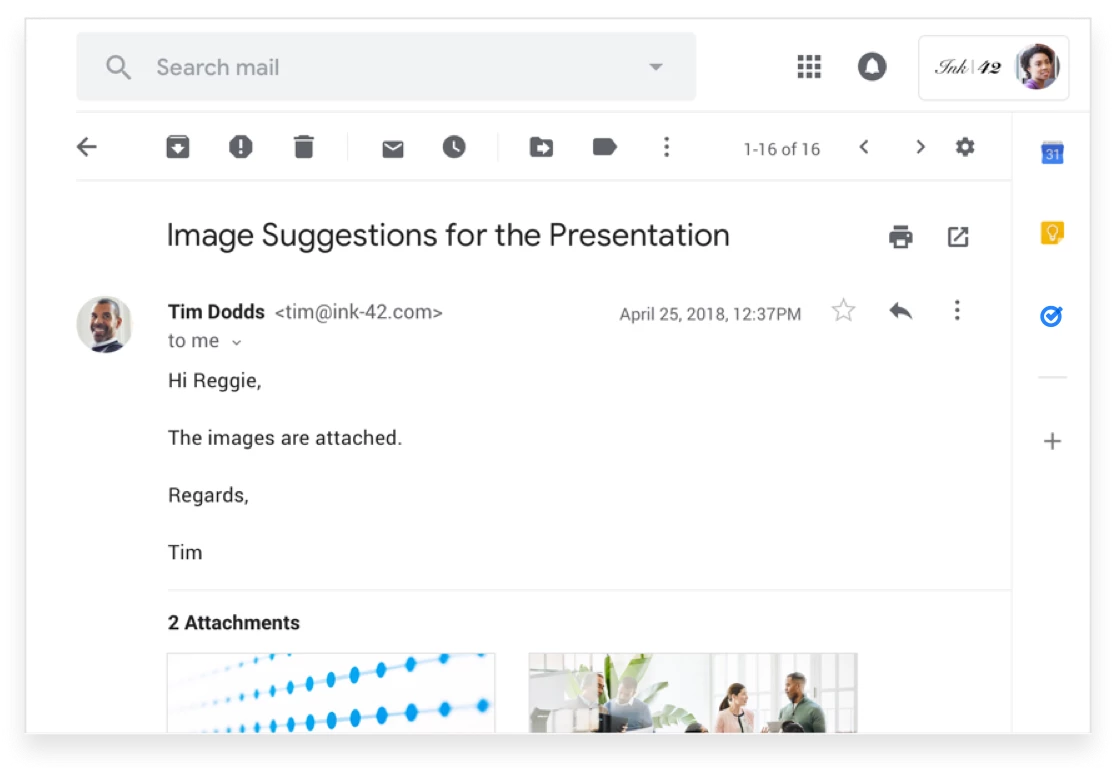Image resolution: width=1116 pixels, height=780 pixels.
Task: Go back to the inbox list
Action: (x=87, y=148)
